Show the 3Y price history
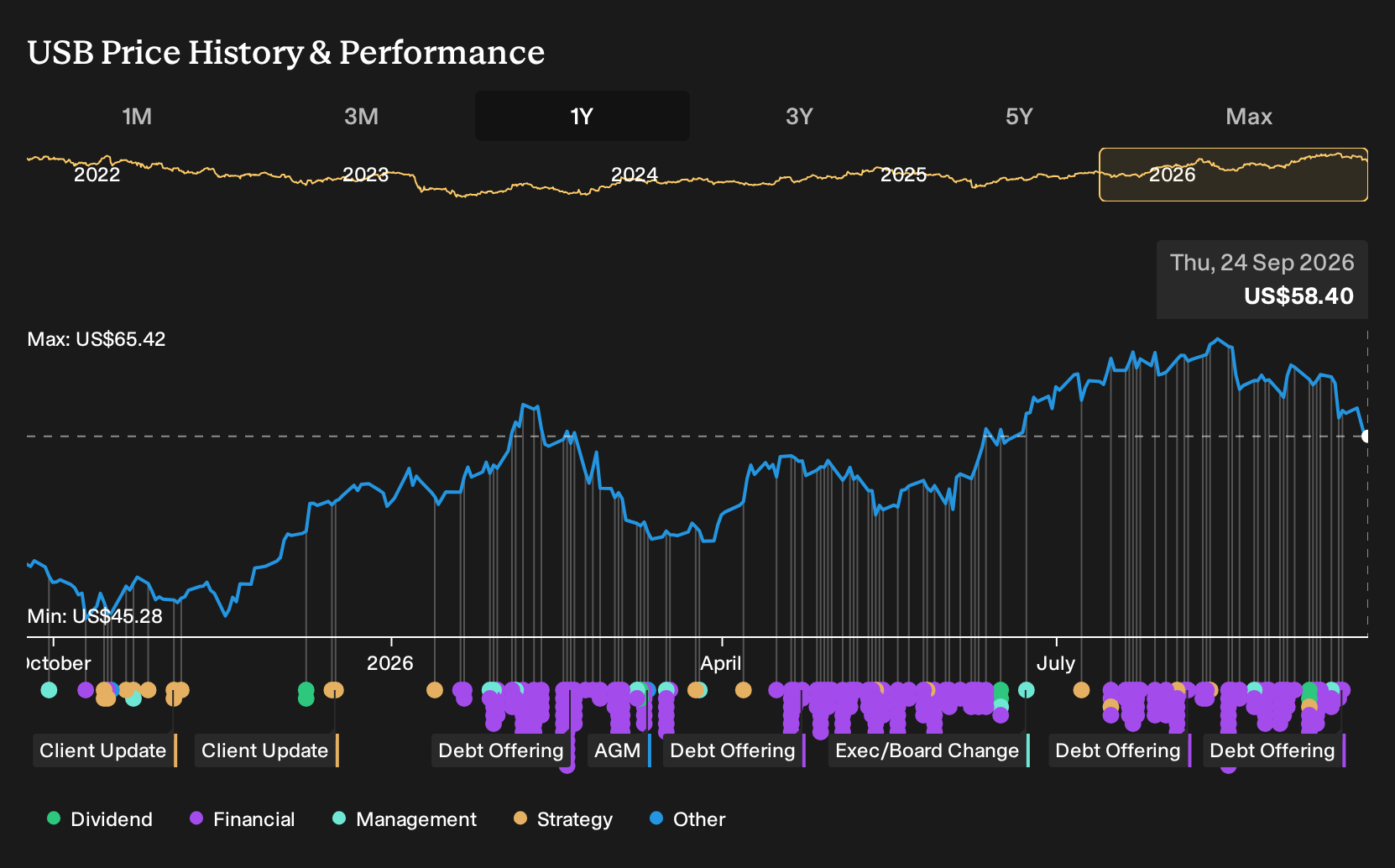The width and height of the screenshot is (1395, 868). (x=799, y=116)
